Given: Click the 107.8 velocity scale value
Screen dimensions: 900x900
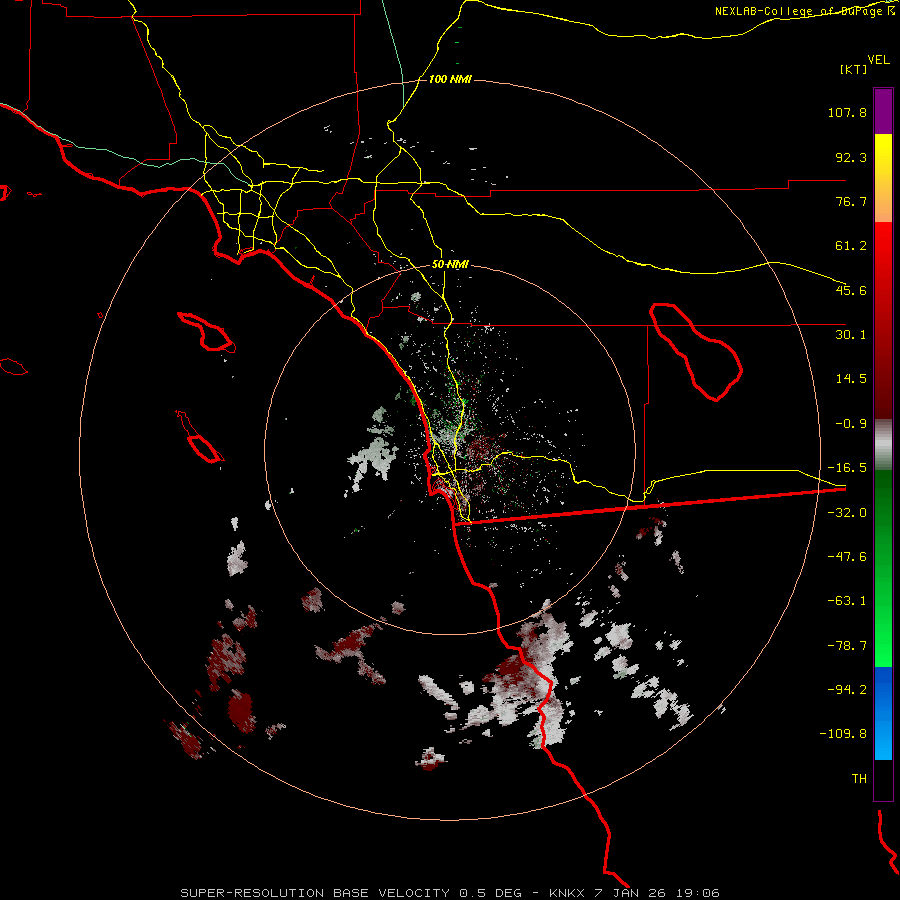Looking at the screenshot, I should [847, 112].
